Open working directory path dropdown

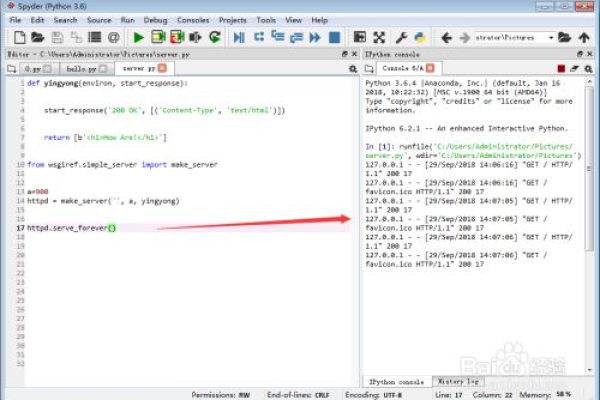click(551, 38)
